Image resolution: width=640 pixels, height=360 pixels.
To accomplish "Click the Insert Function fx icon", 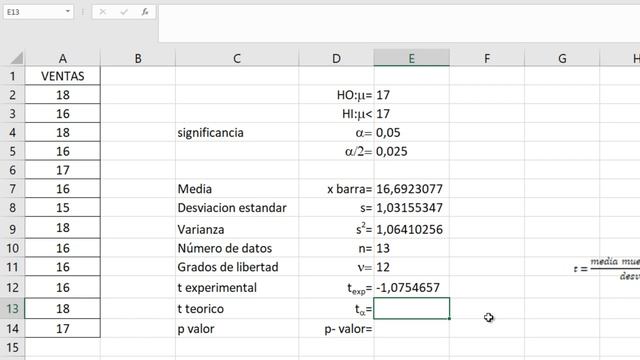I will point(145,12).
